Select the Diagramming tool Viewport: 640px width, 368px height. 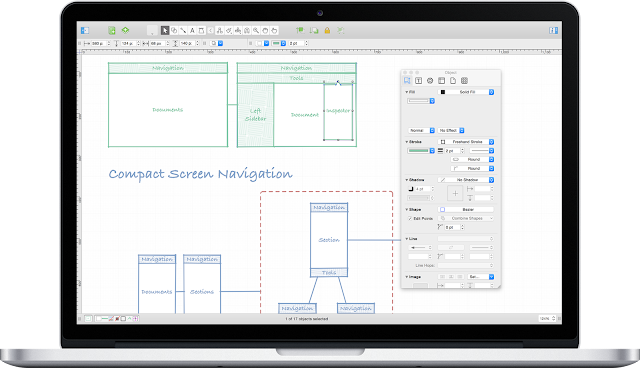click(220, 31)
